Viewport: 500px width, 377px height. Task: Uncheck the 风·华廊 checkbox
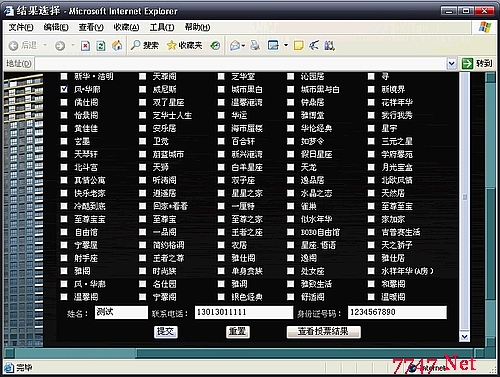64,89
